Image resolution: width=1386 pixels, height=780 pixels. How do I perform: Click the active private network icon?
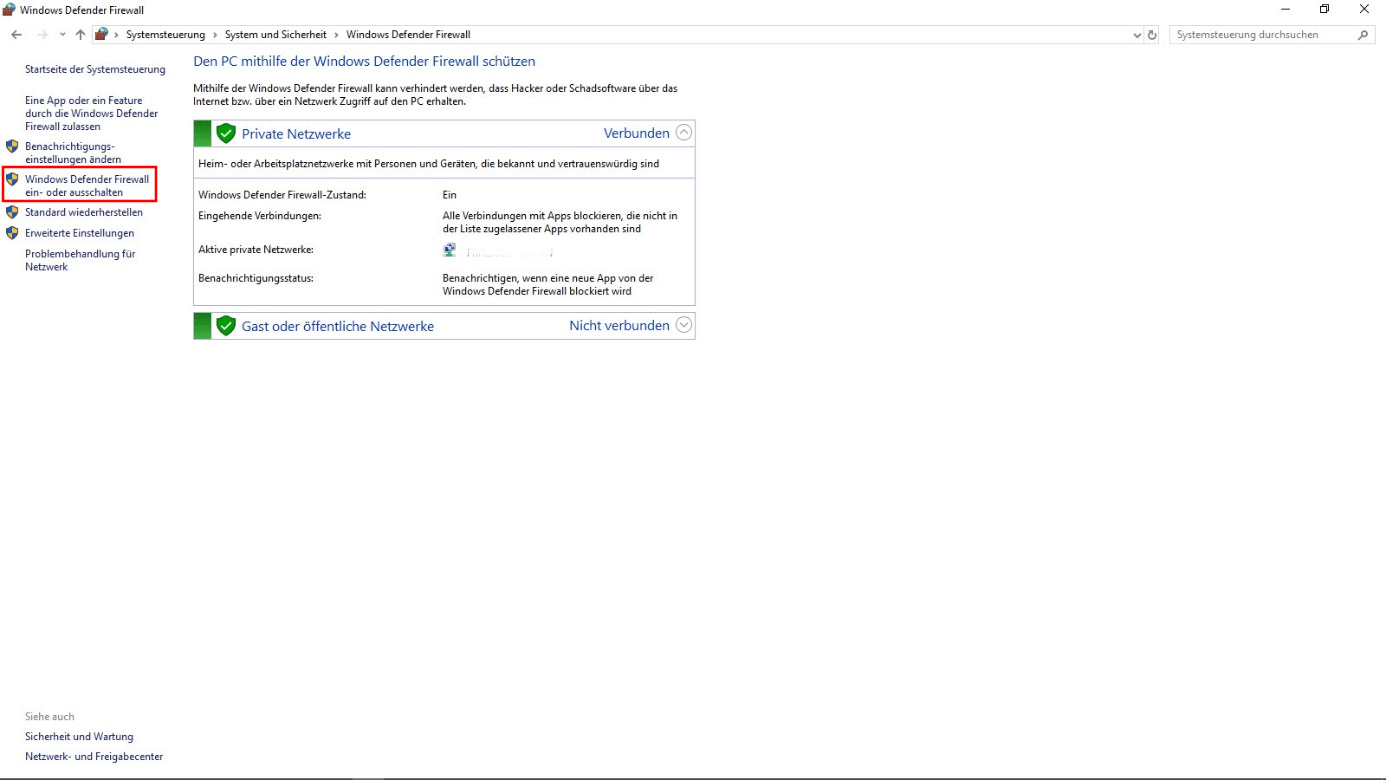tap(450, 250)
